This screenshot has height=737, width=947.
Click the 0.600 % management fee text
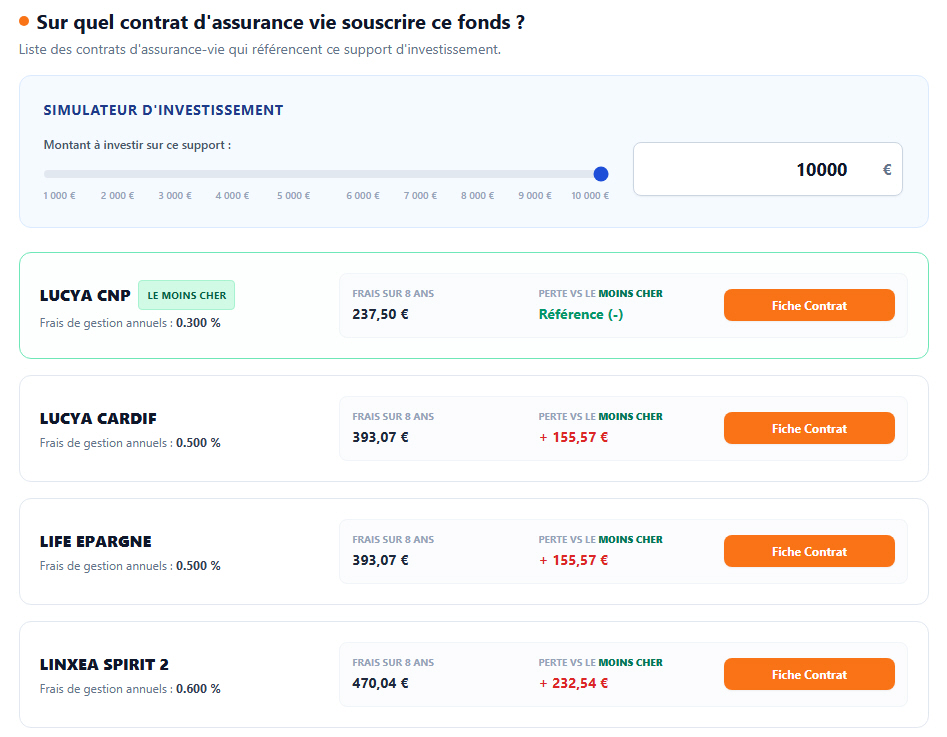198,689
